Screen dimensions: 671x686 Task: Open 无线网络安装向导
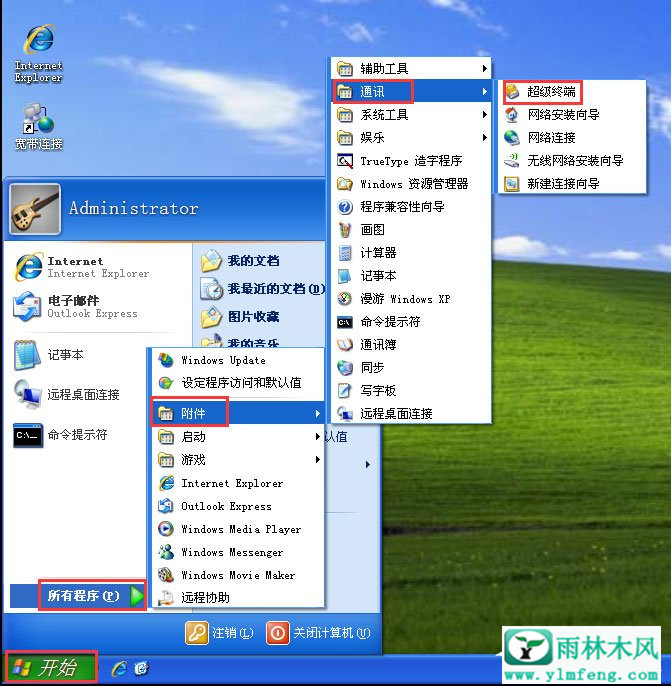pos(572,161)
